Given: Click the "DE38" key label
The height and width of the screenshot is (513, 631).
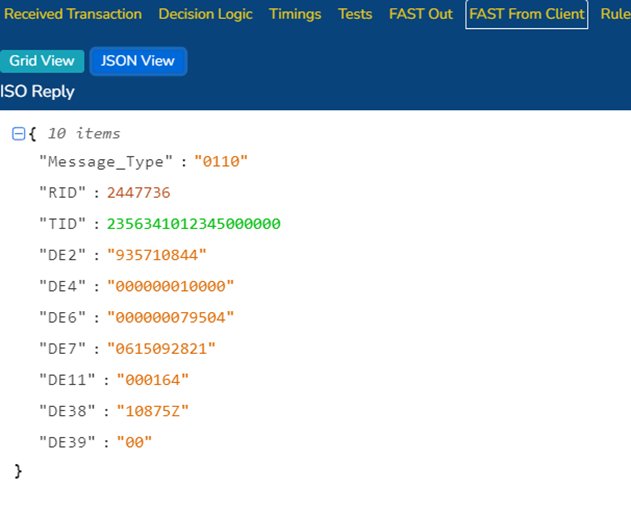Looking at the screenshot, I should coord(67,411).
